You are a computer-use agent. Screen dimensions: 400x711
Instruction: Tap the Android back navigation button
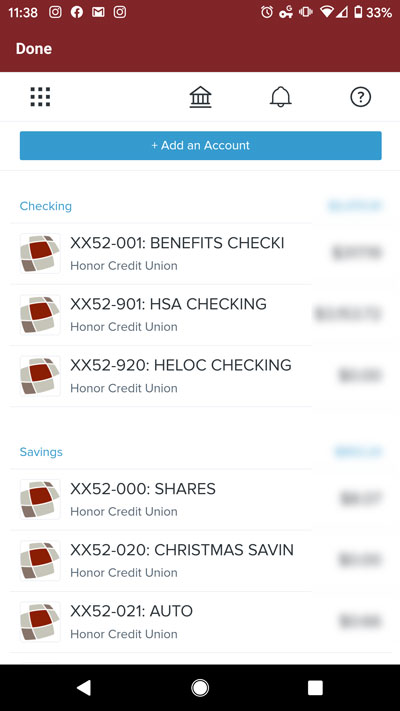(84, 687)
